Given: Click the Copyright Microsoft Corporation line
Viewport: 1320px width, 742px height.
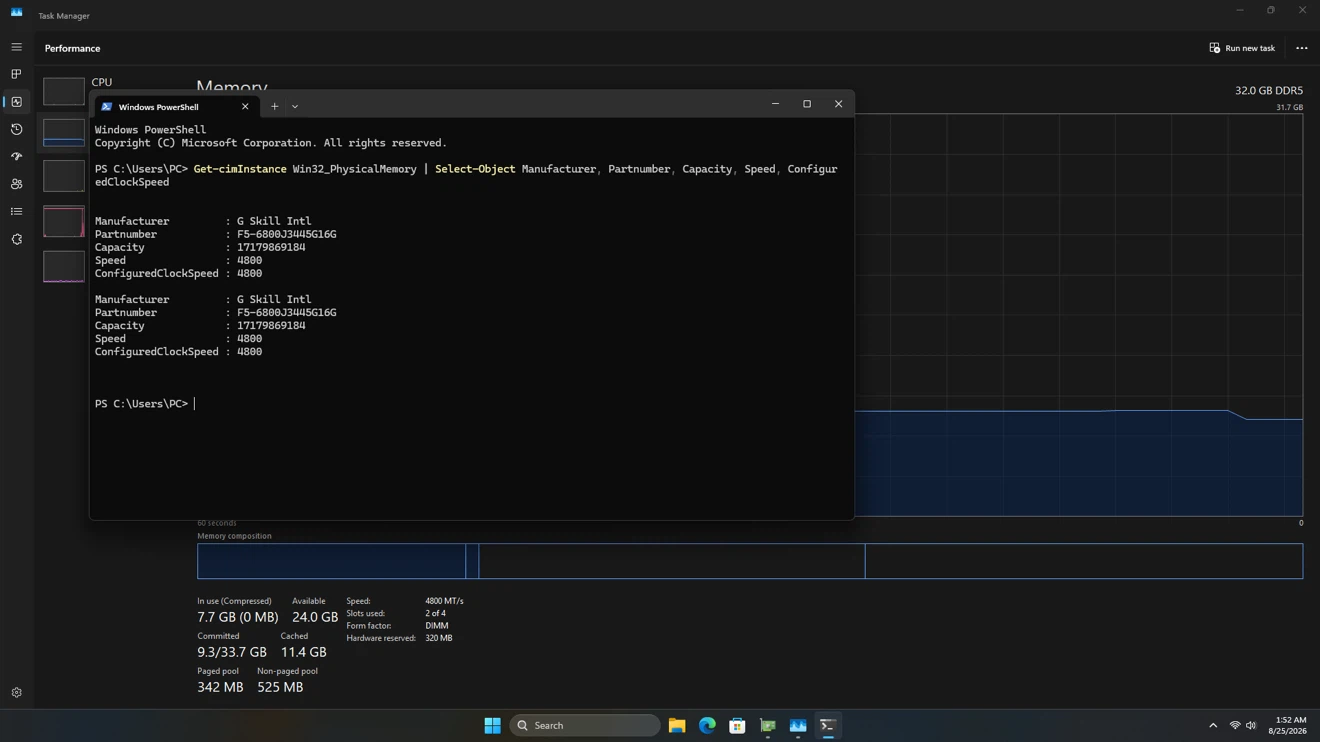Looking at the screenshot, I should [x=271, y=143].
